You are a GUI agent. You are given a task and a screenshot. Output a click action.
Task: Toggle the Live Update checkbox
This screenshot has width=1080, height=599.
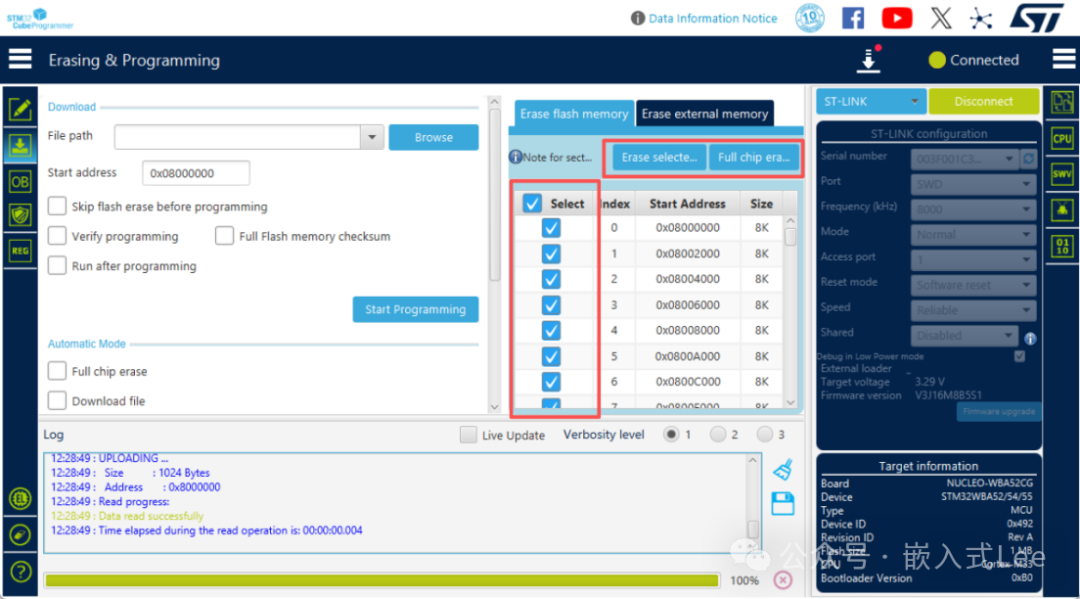point(468,434)
